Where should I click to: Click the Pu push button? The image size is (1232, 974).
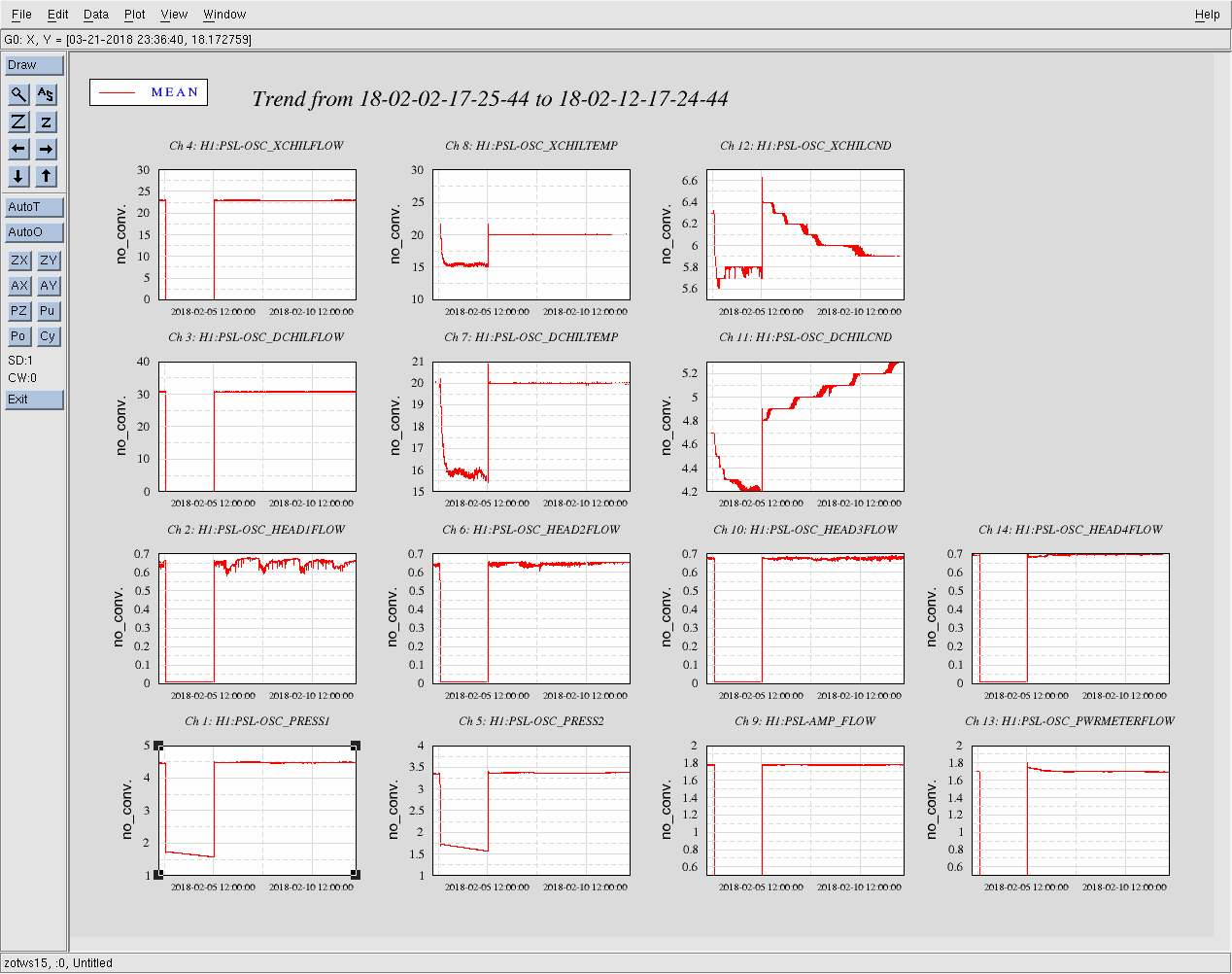pos(48,311)
